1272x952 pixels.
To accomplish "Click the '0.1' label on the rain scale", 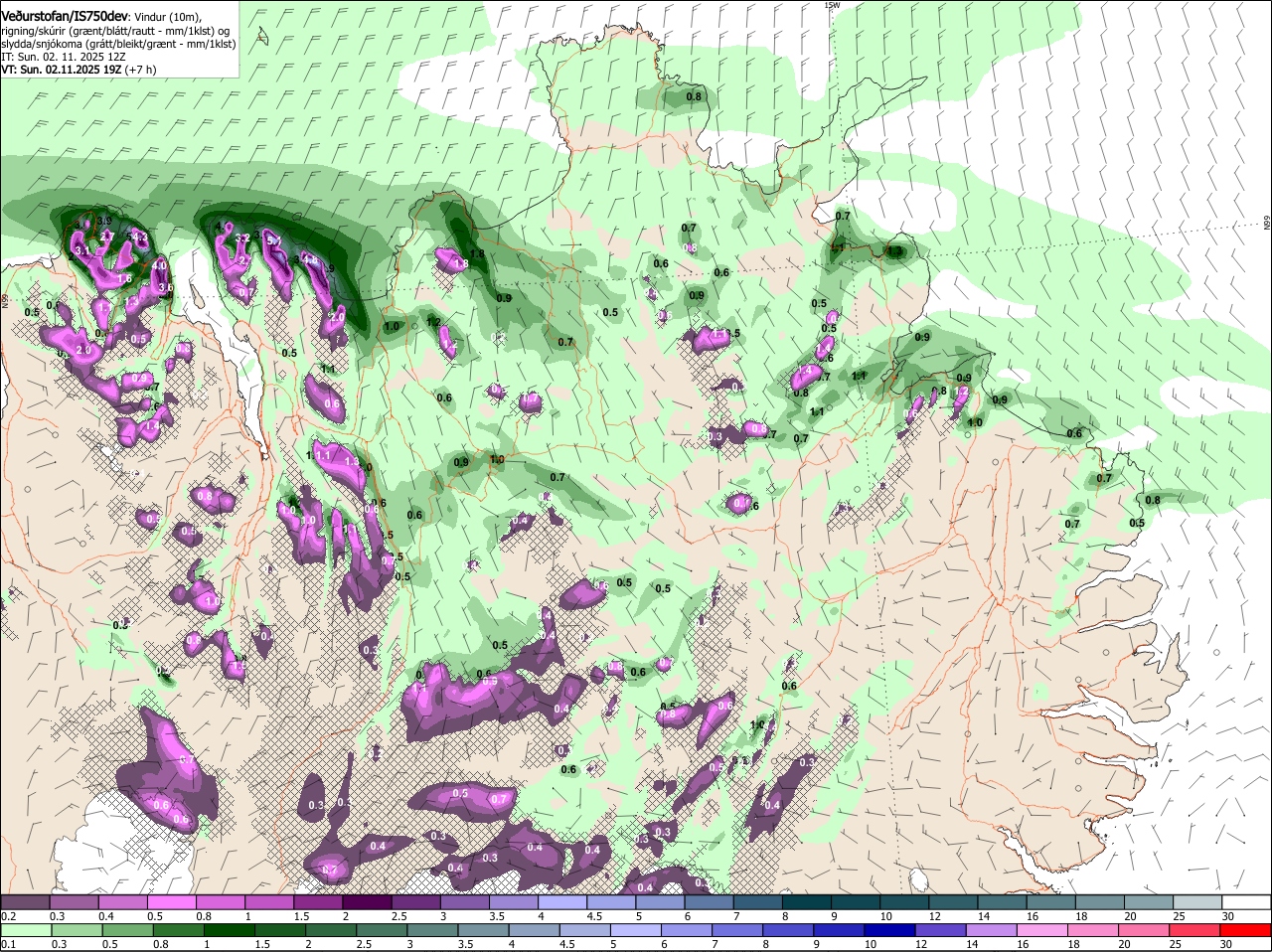I will point(8,944).
